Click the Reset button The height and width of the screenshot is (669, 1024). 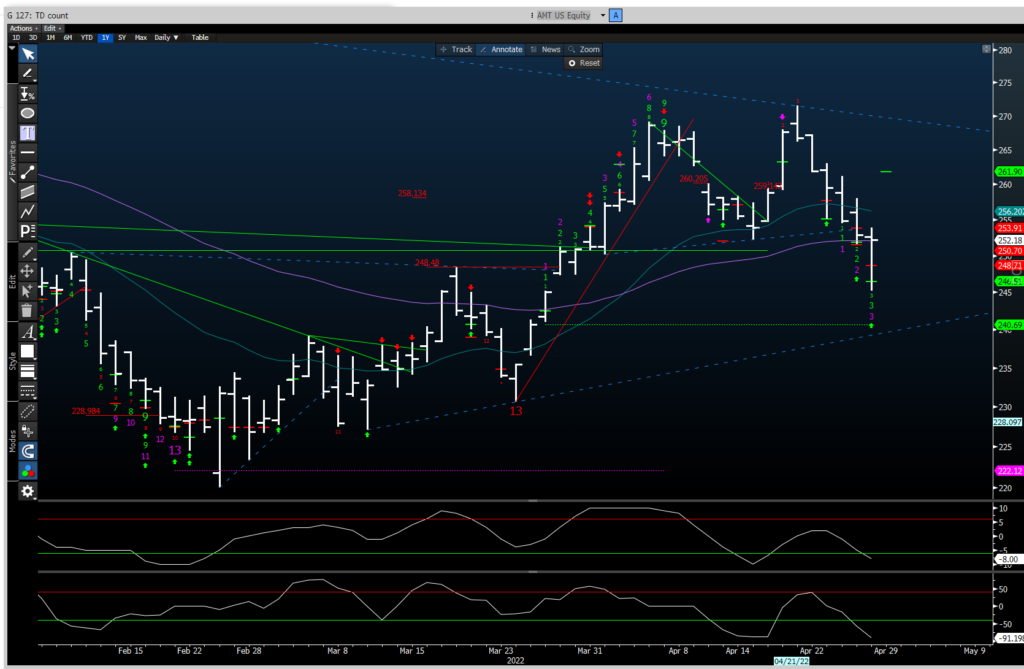click(x=584, y=63)
